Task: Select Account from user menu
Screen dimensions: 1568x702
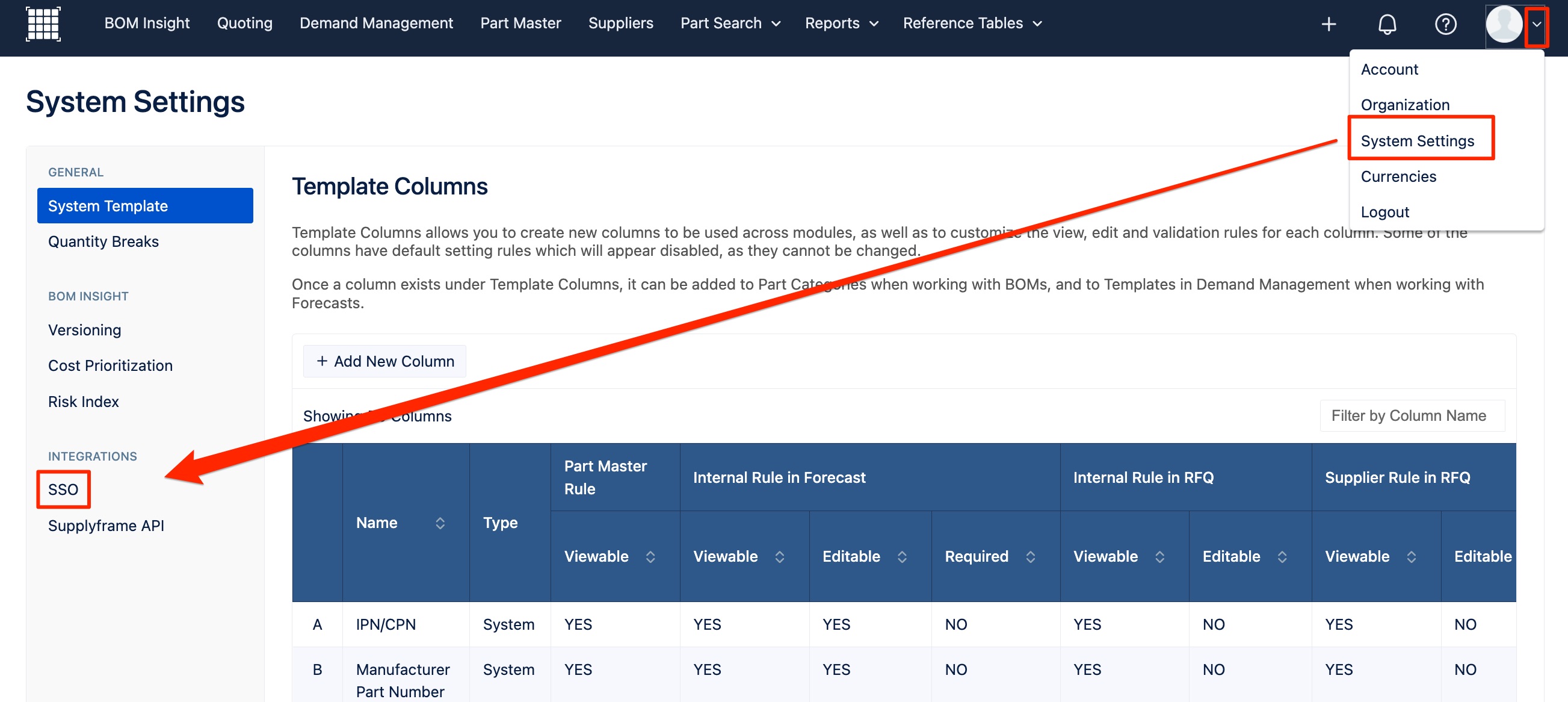Action: click(1390, 69)
